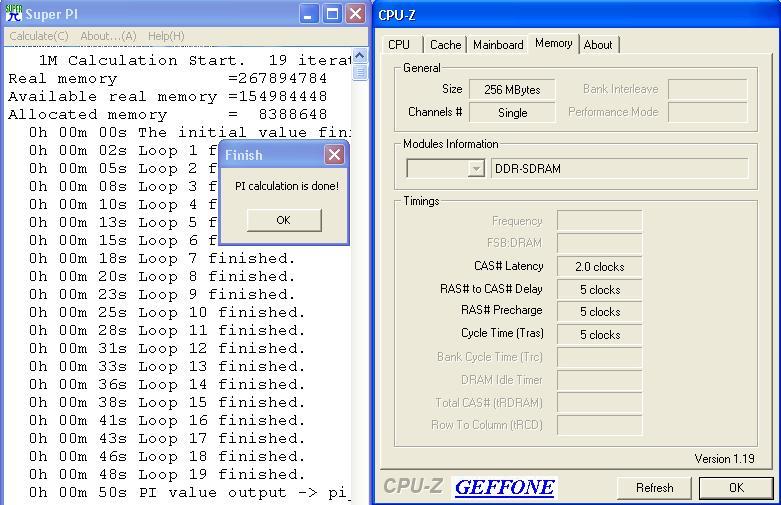Click the empty Performance Mode field
The width and height of the screenshot is (781, 505).
click(x=707, y=113)
